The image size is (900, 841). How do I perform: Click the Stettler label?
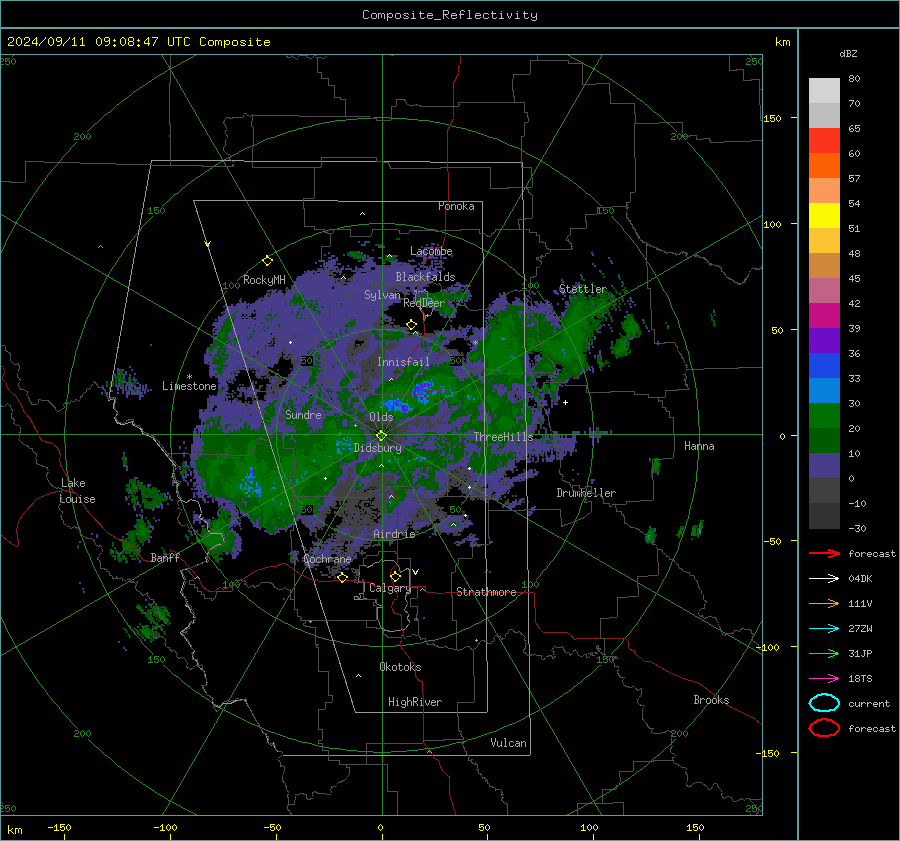(583, 289)
